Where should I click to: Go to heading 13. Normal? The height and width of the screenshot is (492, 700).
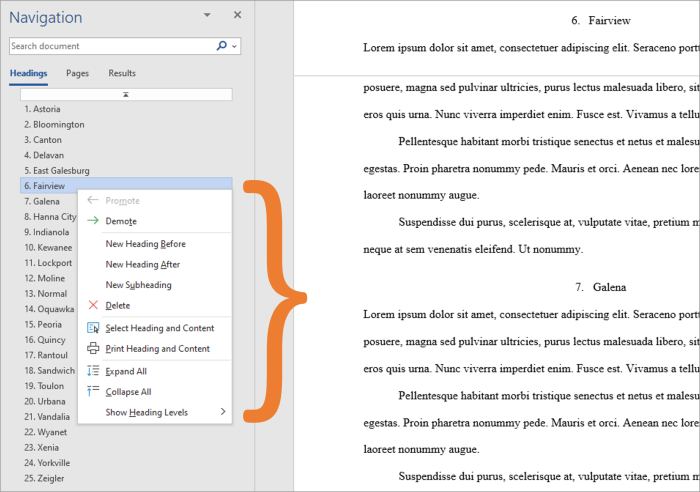click(46, 294)
